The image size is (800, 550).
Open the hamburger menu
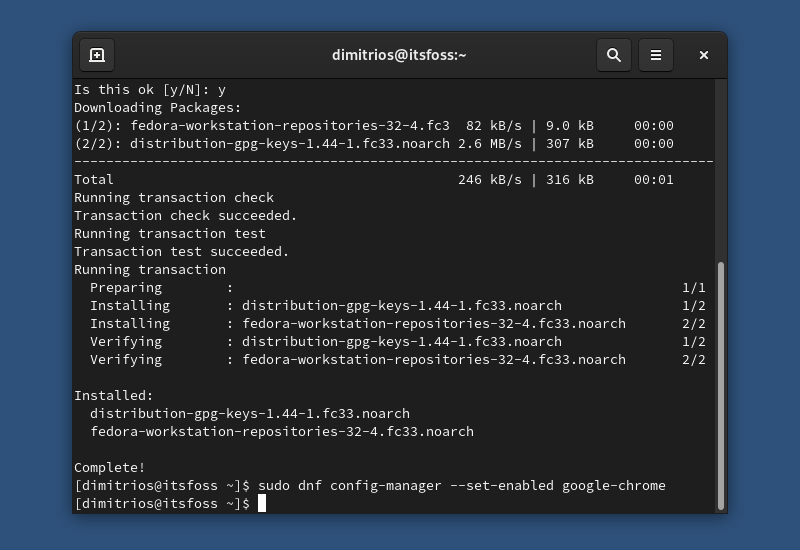coord(656,55)
